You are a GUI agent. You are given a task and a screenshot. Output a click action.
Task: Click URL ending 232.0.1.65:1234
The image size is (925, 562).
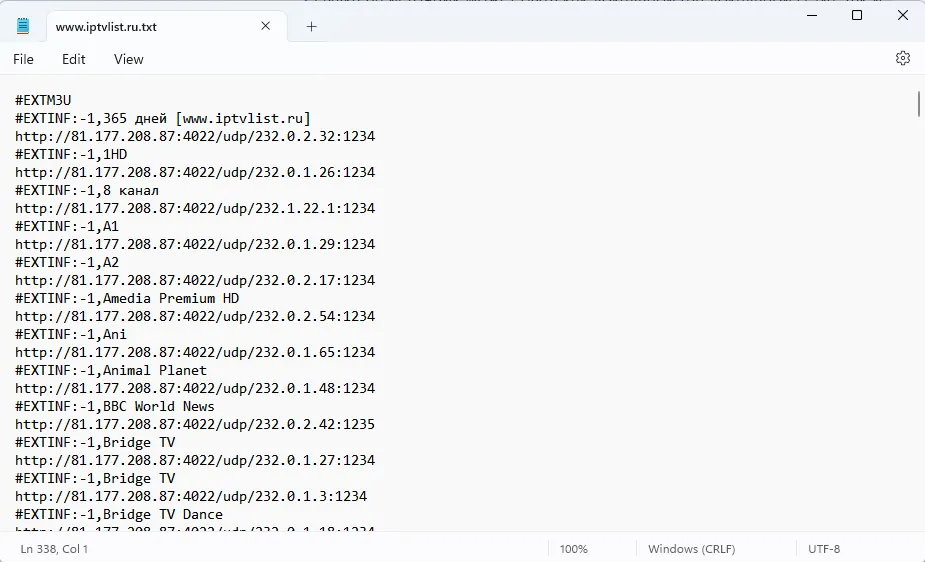click(x=195, y=352)
